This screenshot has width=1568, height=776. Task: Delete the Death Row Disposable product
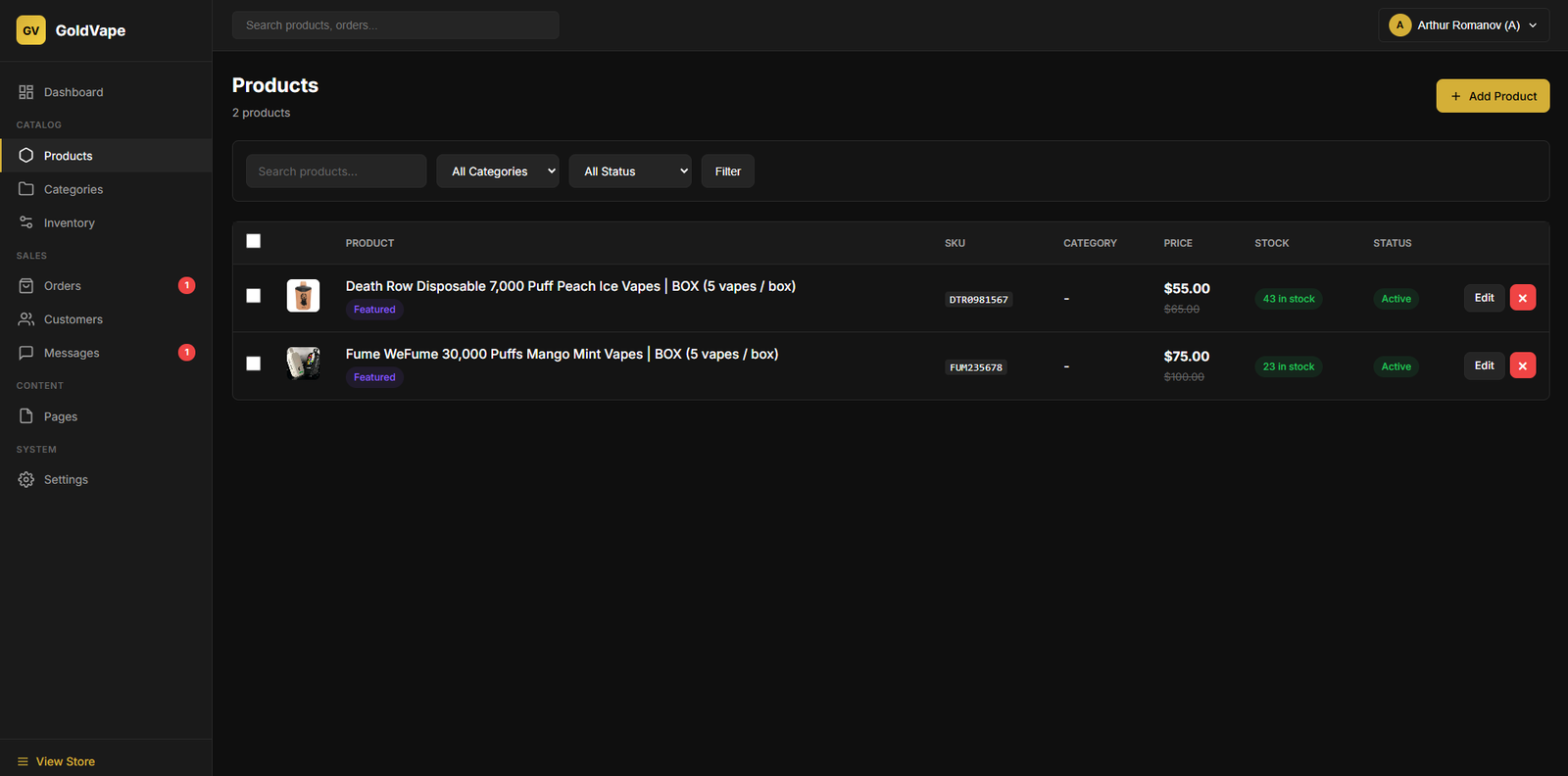coord(1522,298)
